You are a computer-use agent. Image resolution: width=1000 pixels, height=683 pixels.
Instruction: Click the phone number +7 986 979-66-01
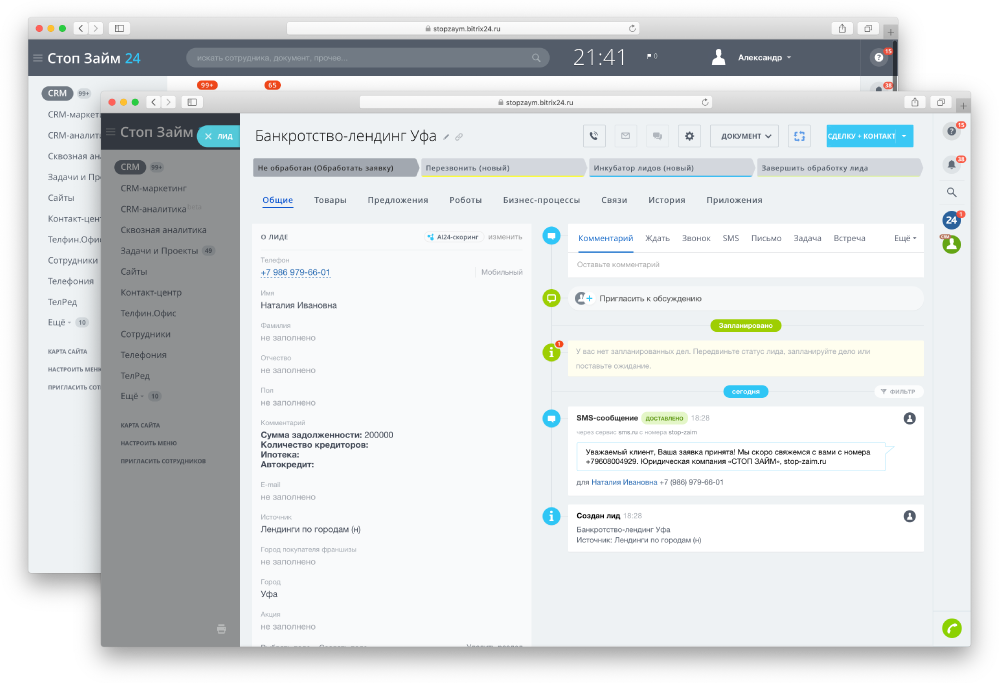(x=295, y=272)
